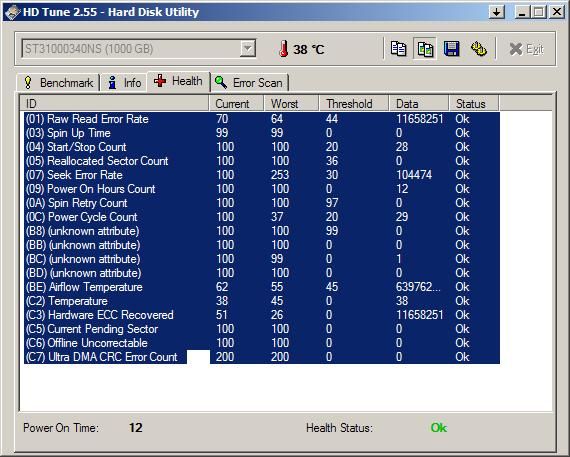This screenshot has width=570, height=457.
Task: Select the (05) Reallocated Sector Count row
Action: (262, 161)
